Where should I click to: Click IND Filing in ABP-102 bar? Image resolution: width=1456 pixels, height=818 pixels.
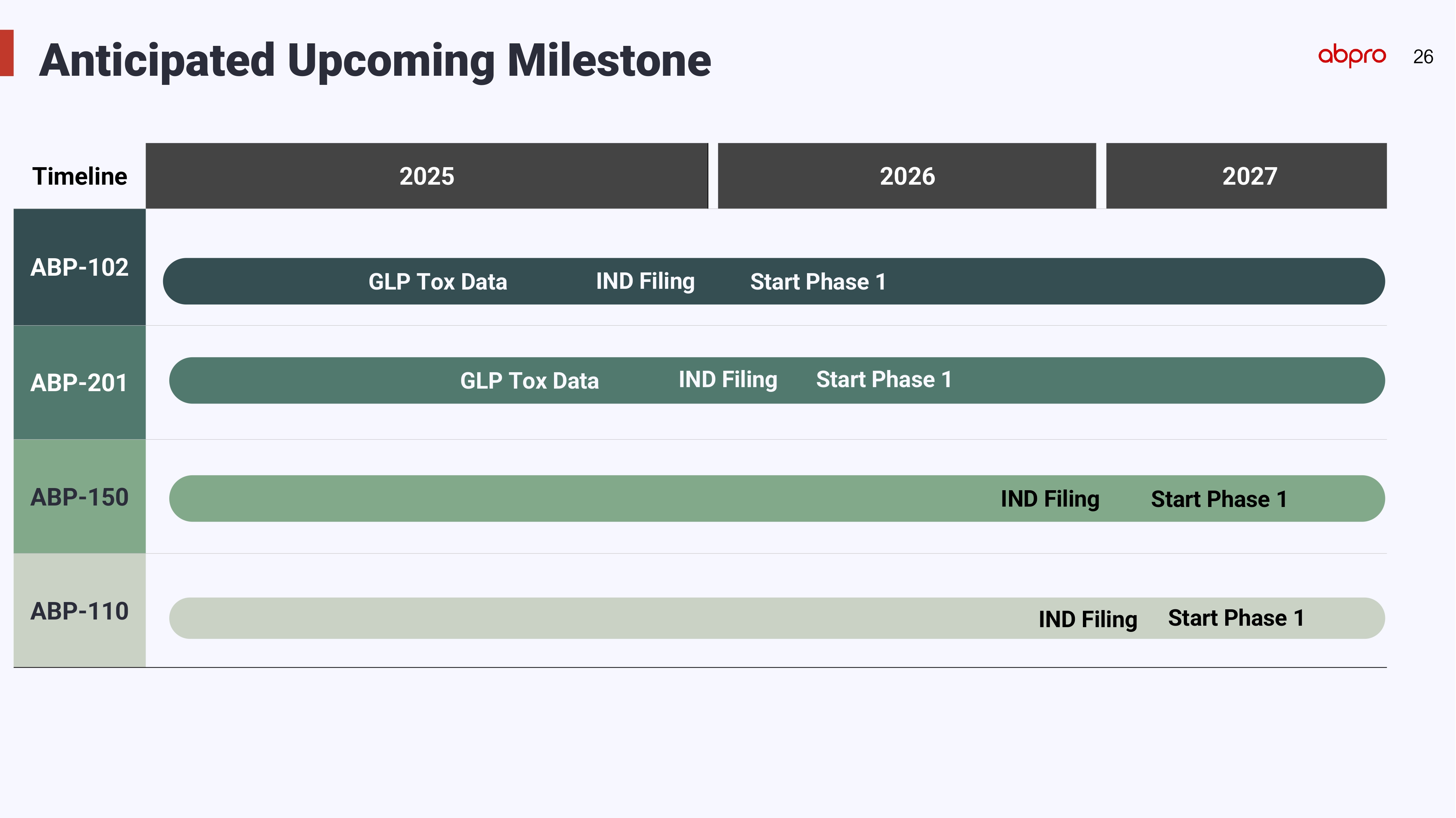(x=645, y=282)
